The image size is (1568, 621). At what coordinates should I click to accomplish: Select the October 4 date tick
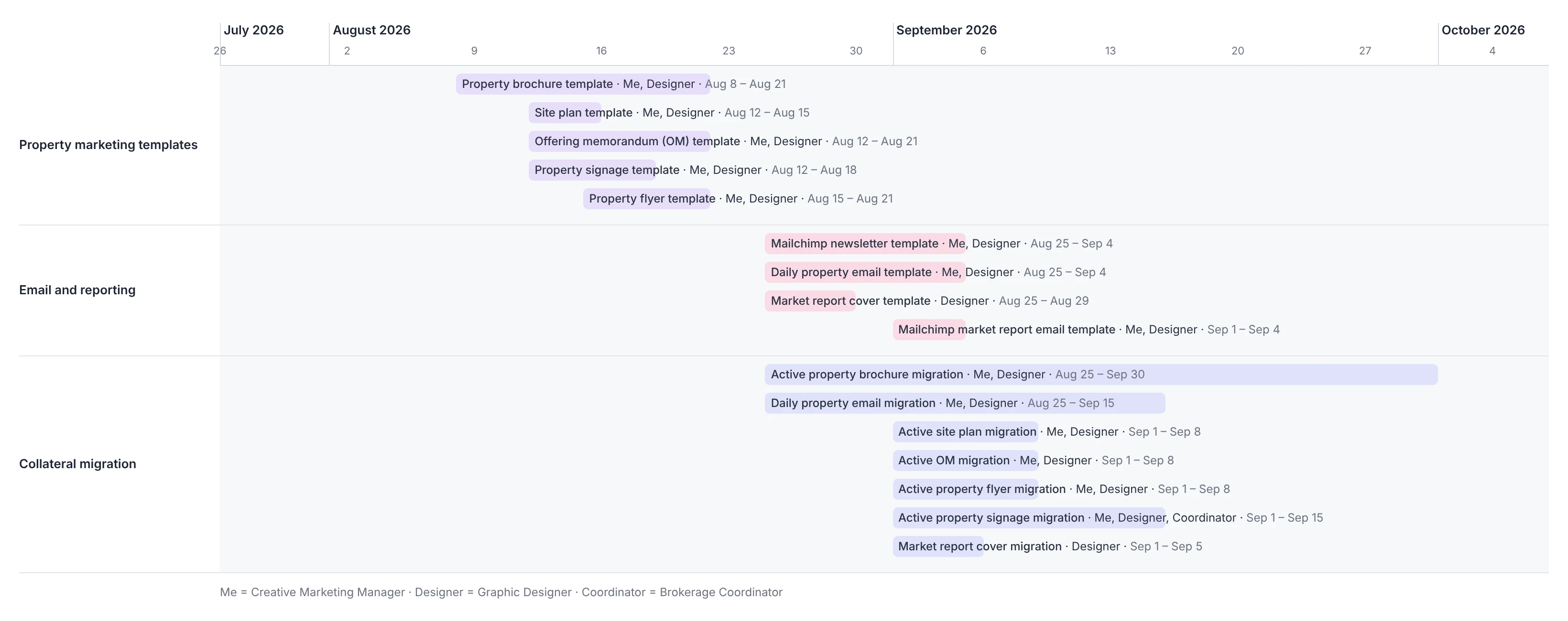(1492, 51)
